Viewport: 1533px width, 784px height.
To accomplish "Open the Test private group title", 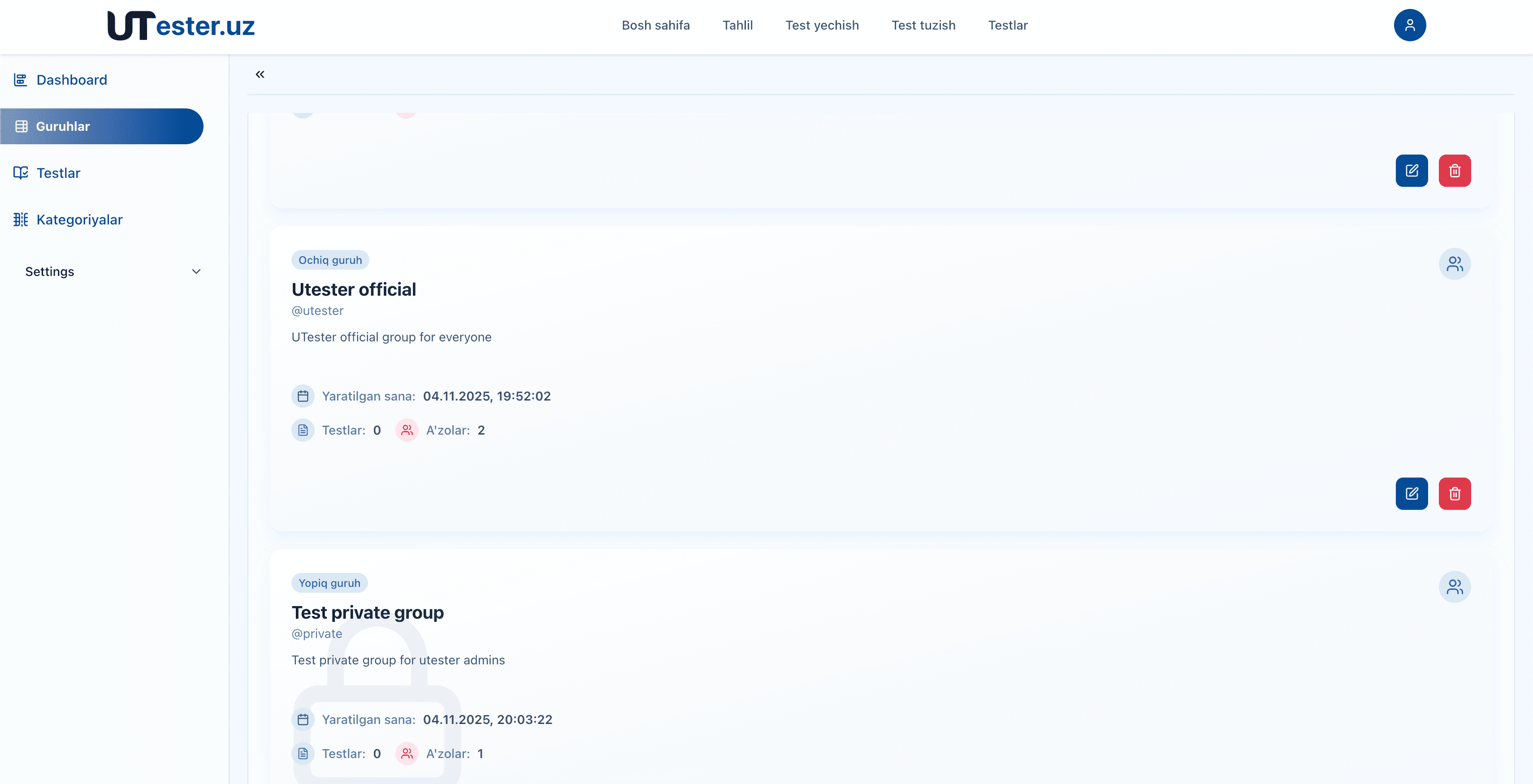I will tap(368, 613).
